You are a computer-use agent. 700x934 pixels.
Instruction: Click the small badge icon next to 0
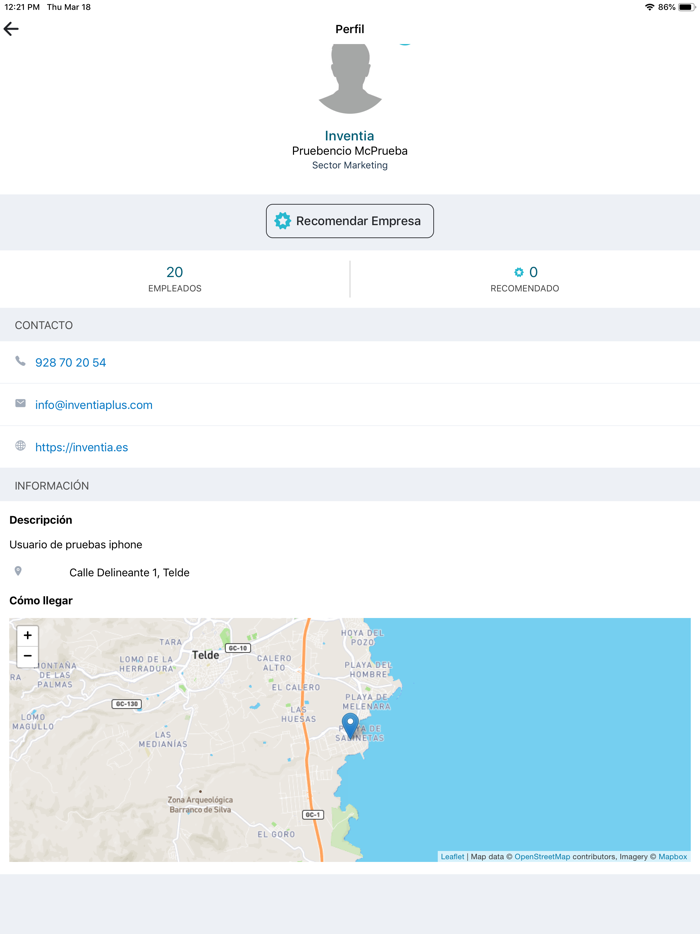(519, 272)
